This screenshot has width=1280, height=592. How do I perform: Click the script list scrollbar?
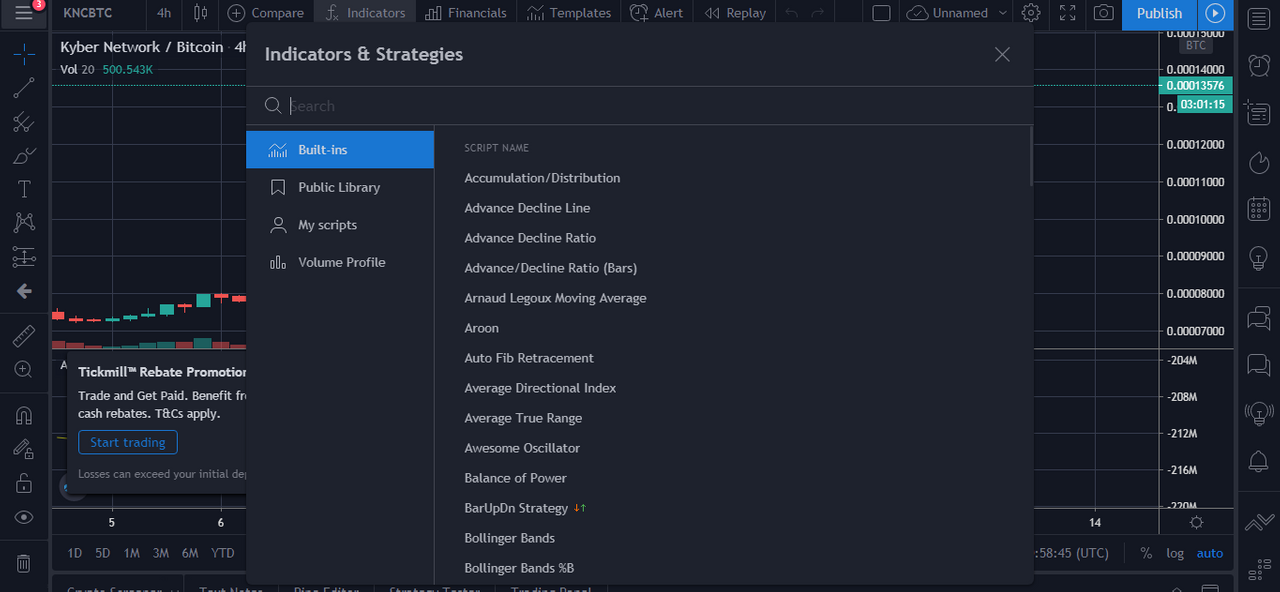tap(1031, 156)
